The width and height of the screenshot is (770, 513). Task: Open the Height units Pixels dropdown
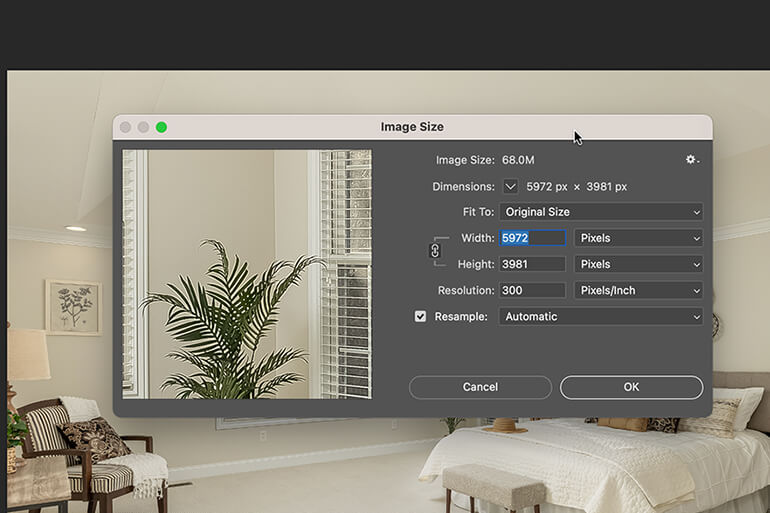638,264
